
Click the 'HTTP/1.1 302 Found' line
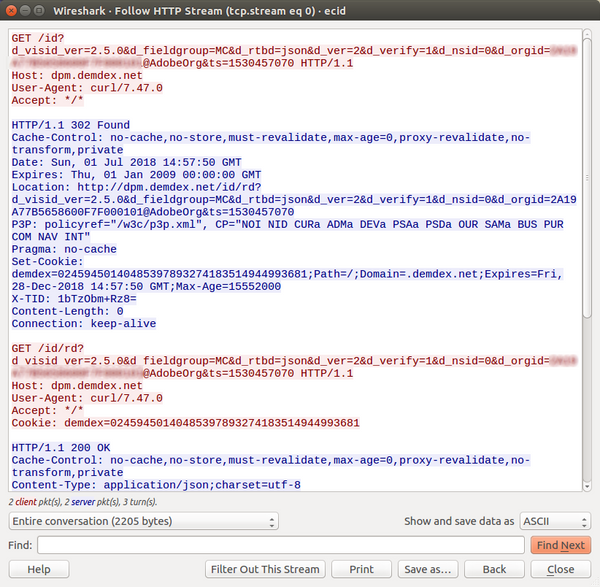pyautogui.click(x=71, y=125)
